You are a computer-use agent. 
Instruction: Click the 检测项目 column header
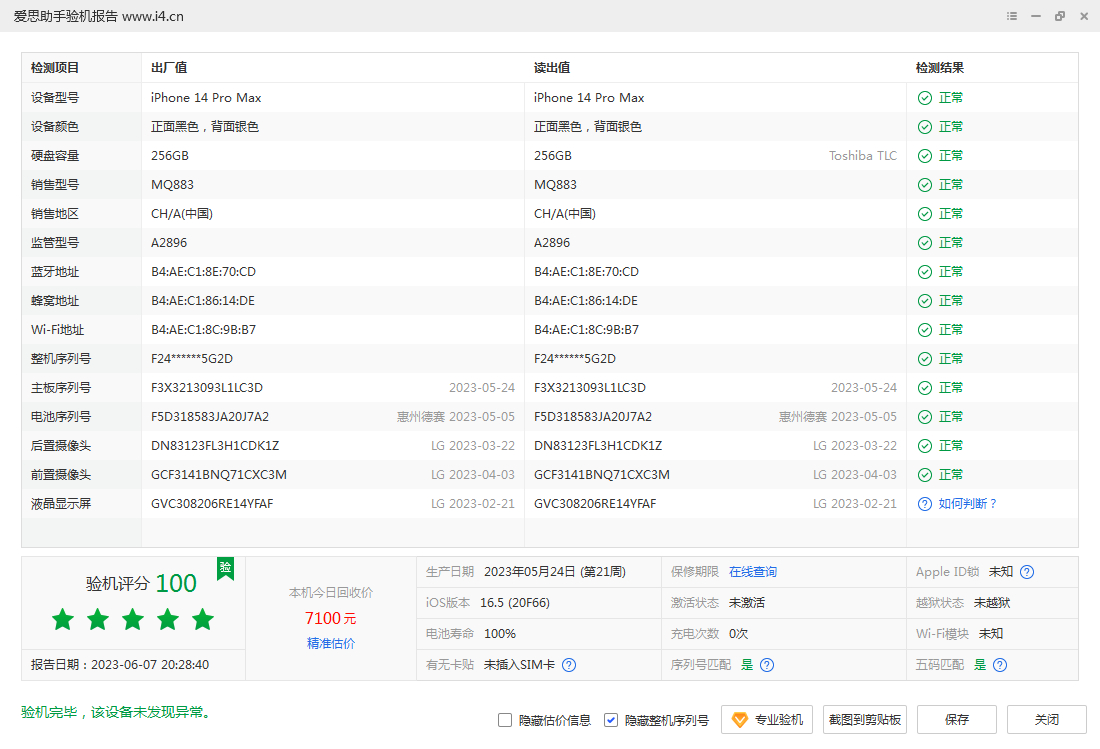[55, 68]
